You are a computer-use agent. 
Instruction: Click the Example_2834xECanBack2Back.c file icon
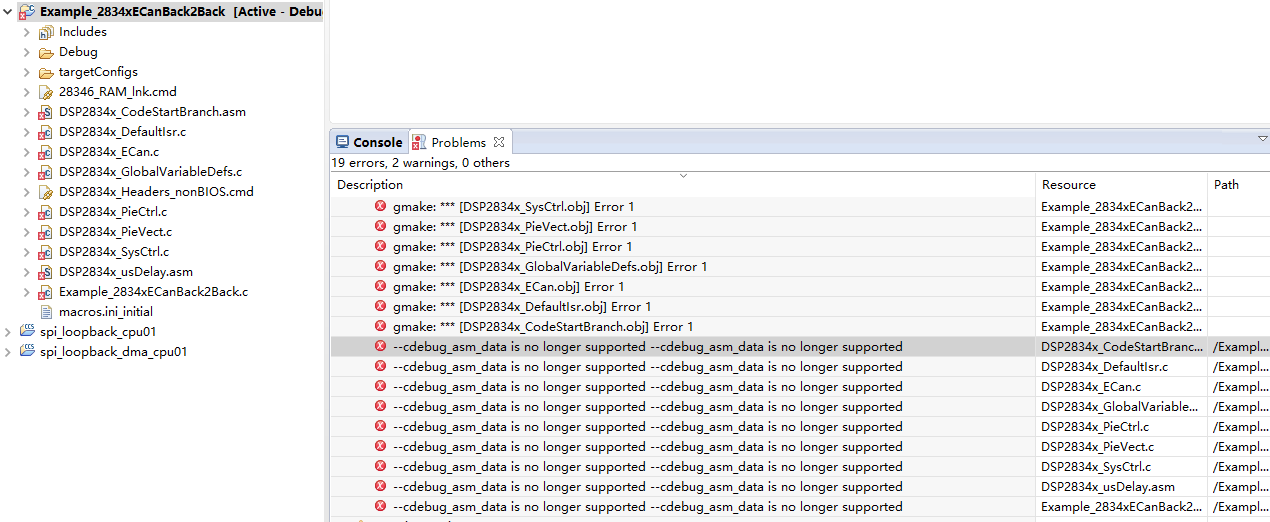click(x=45, y=292)
